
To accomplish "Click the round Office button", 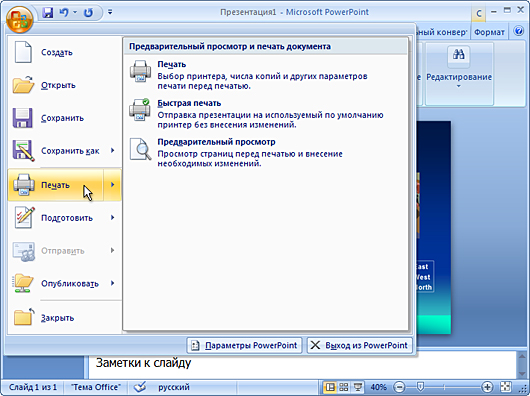I will [x=19, y=20].
